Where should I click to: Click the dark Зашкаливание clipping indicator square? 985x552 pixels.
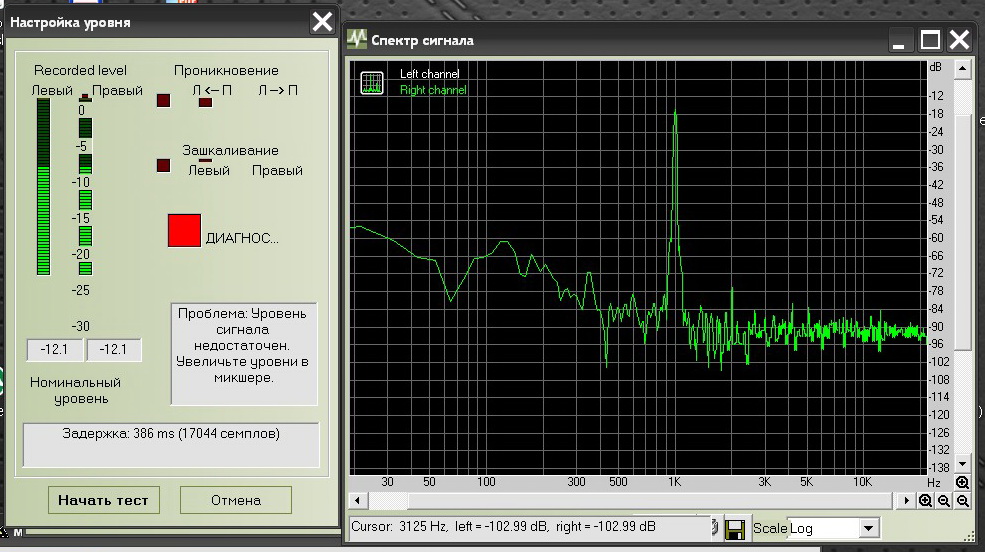(x=163, y=165)
